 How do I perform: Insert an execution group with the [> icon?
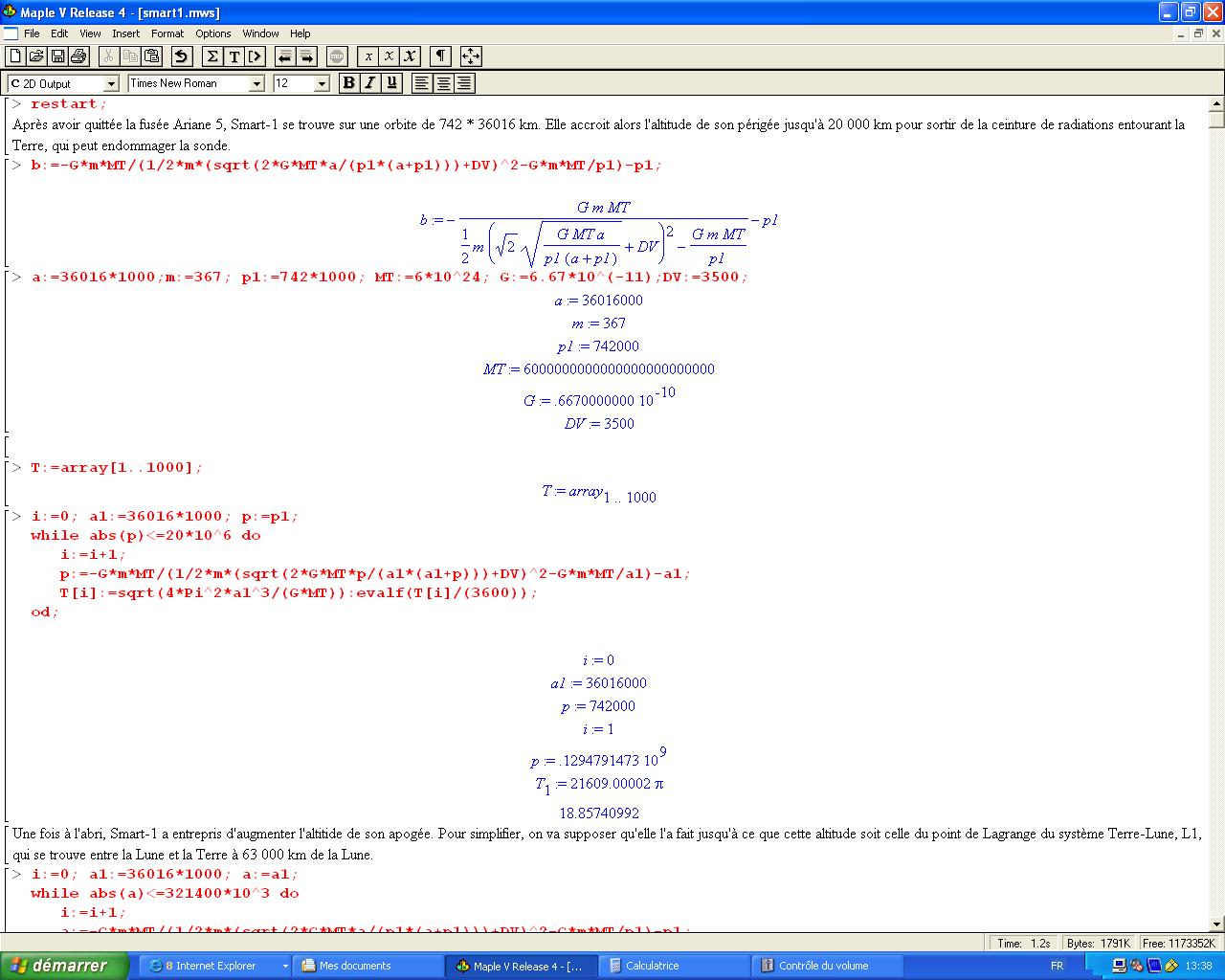[x=255, y=56]
